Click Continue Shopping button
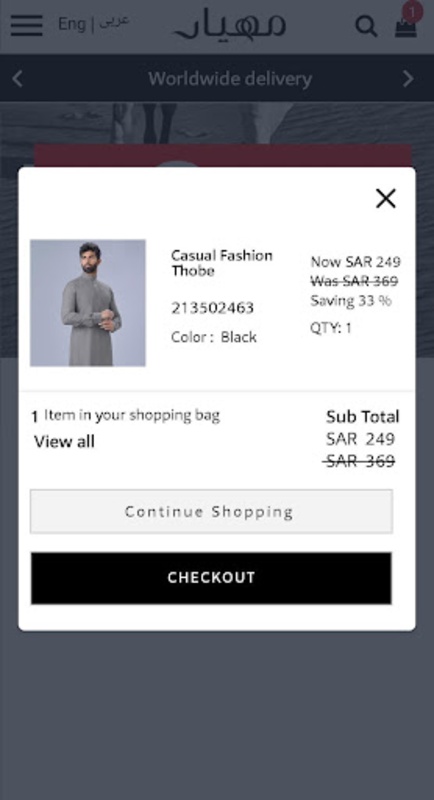 pos(211,511)
